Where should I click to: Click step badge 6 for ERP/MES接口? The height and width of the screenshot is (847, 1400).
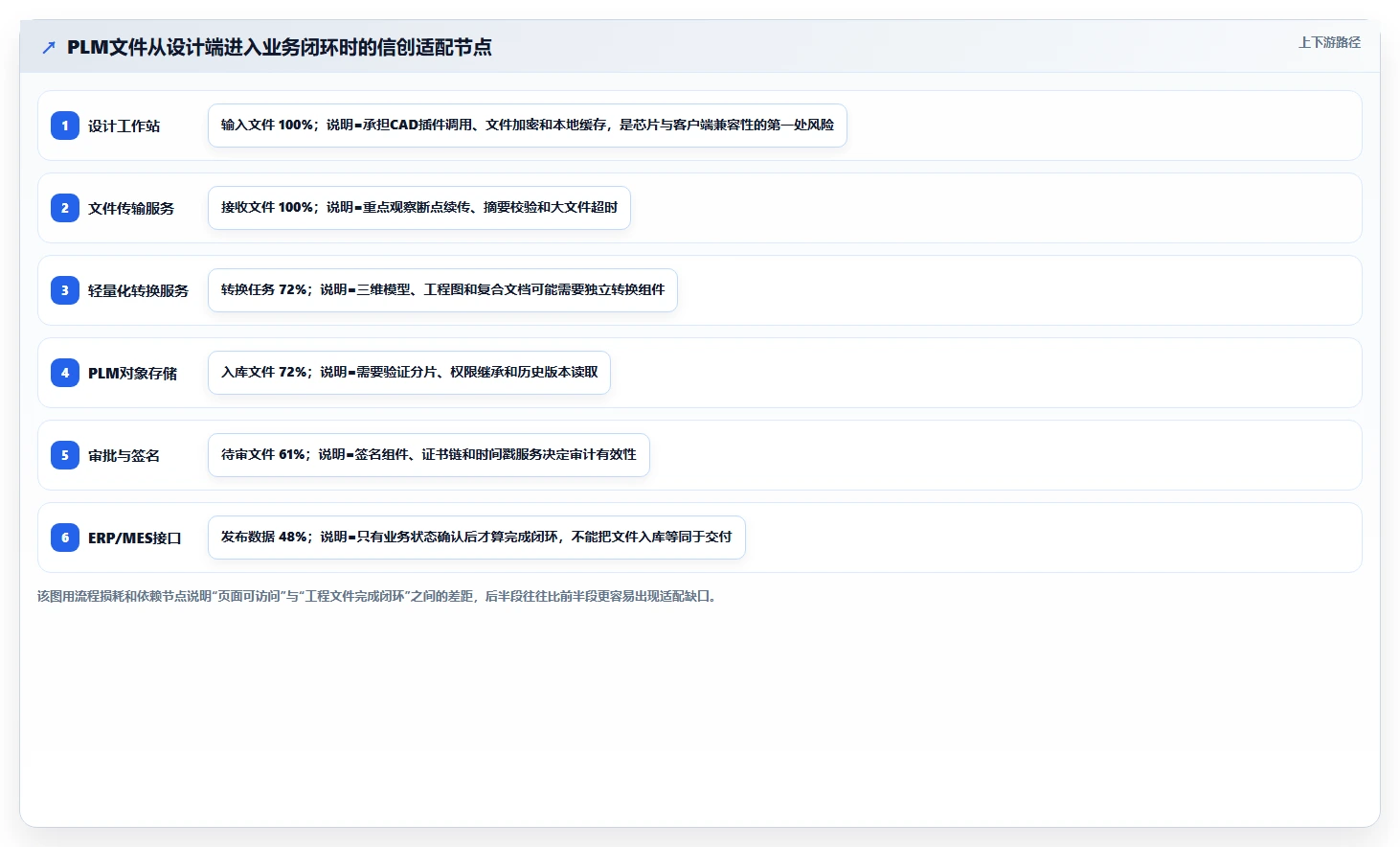(x=65, y=538)
